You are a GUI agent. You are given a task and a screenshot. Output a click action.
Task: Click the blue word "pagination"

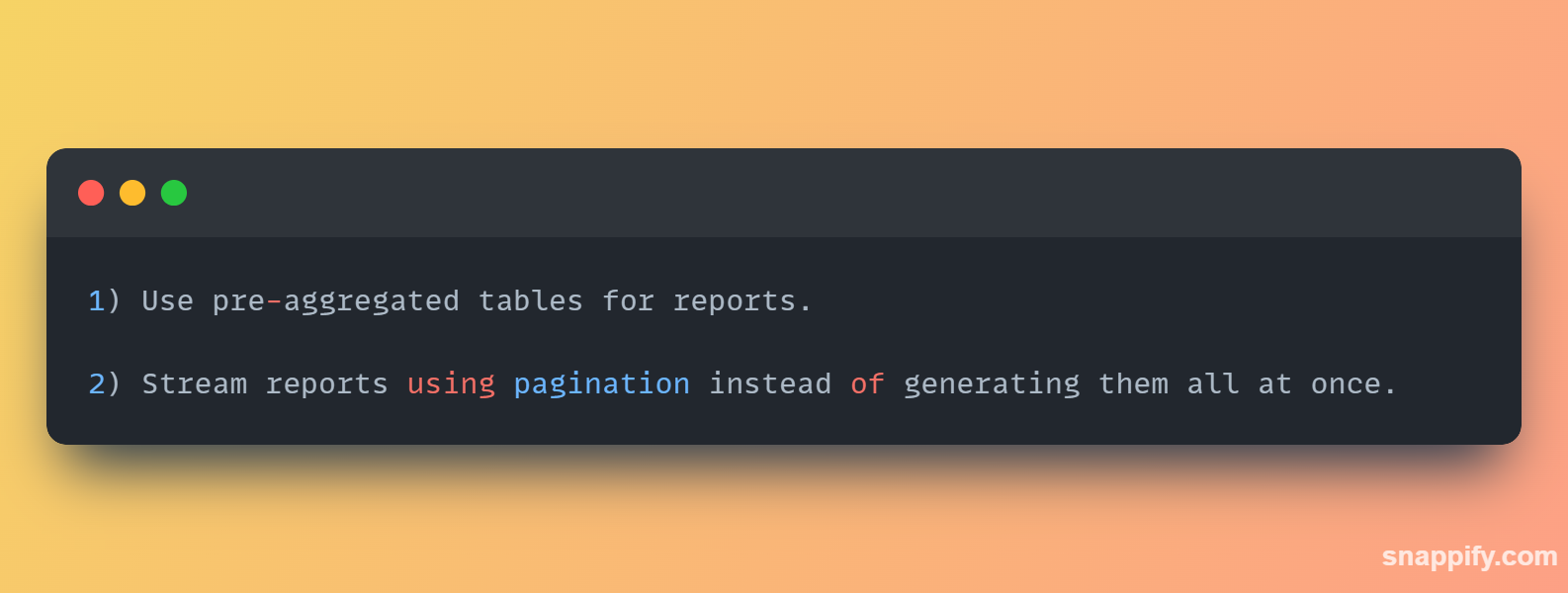click(x=602, y=383)
